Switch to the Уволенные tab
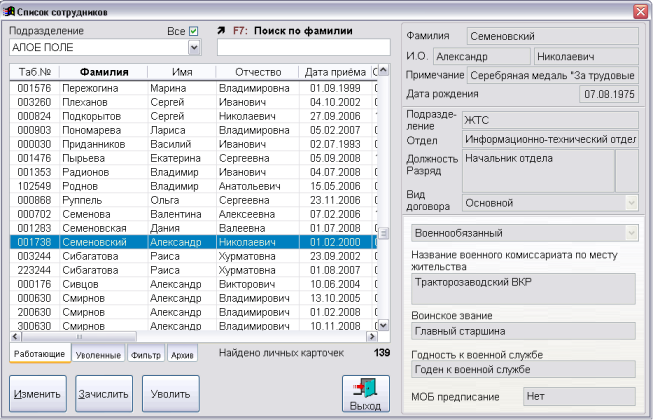 (x=98, y=355)
